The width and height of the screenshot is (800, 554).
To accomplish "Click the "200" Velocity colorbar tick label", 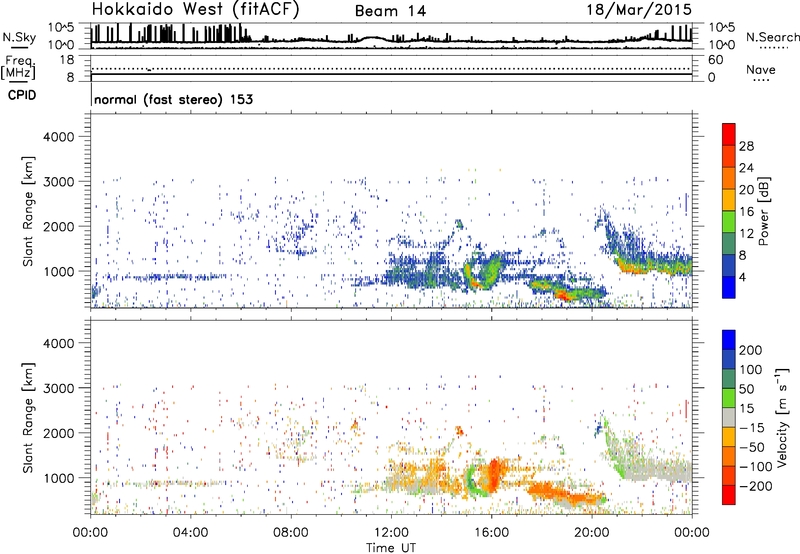I will 751,350.
